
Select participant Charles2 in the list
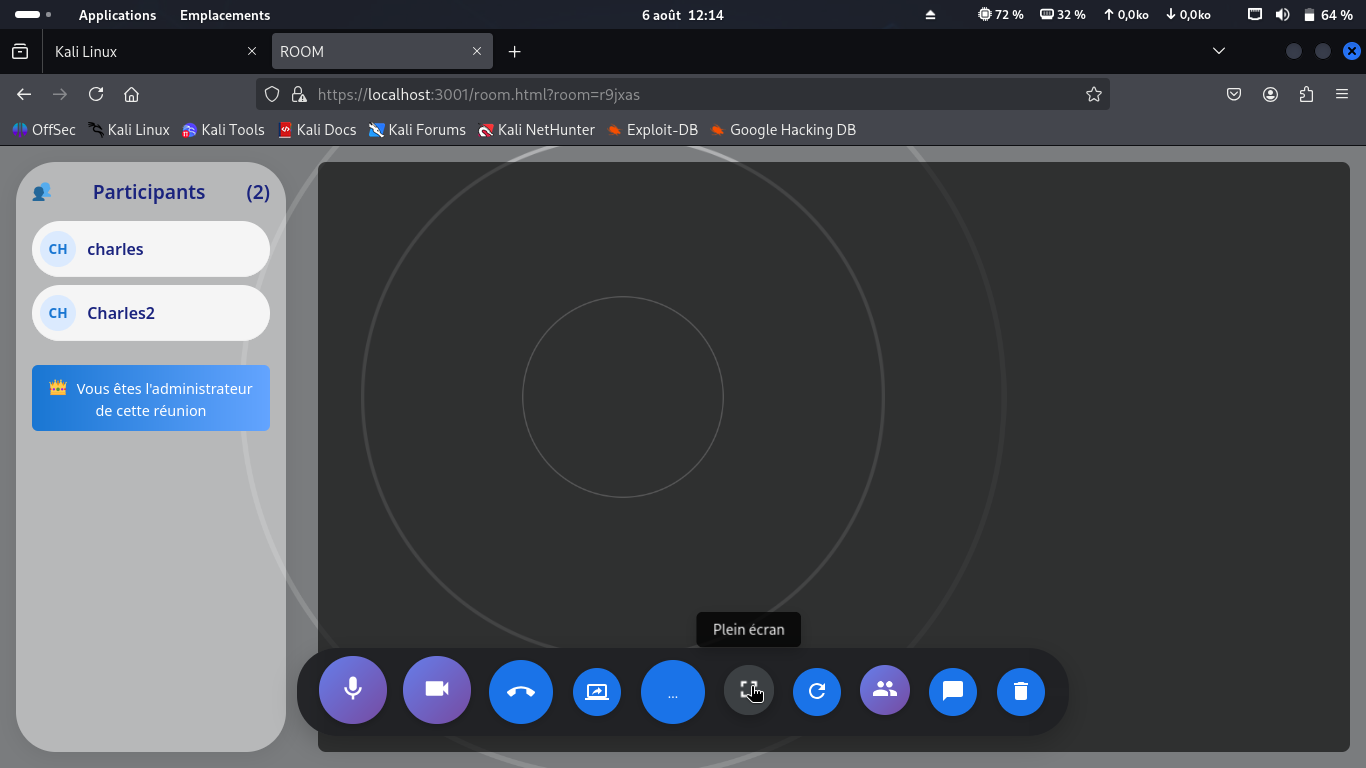pos(151,313)
